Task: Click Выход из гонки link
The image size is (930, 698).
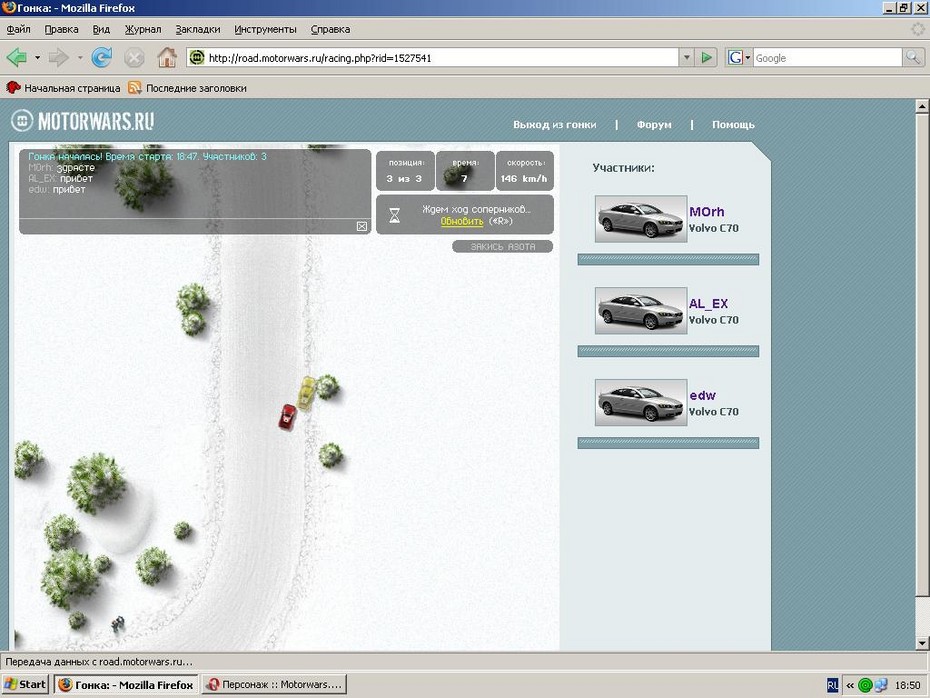Action: pos(555,125)
